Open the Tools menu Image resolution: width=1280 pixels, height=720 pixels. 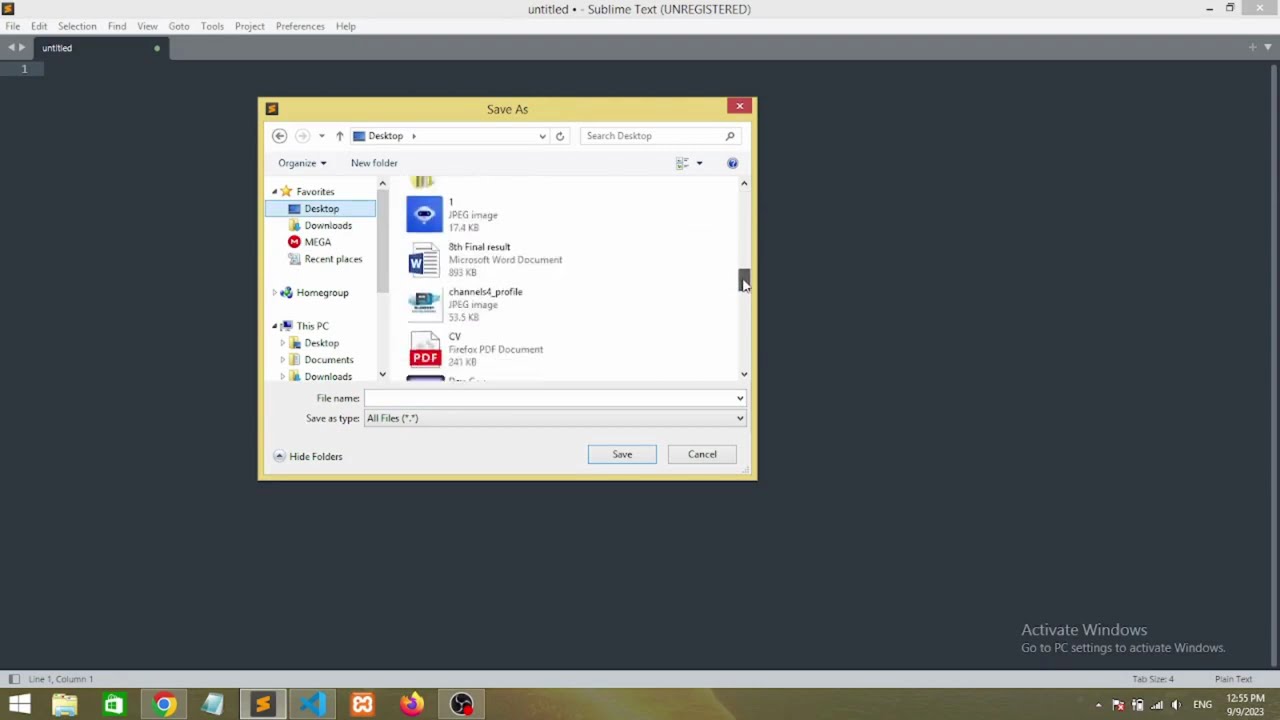[212, 26]
